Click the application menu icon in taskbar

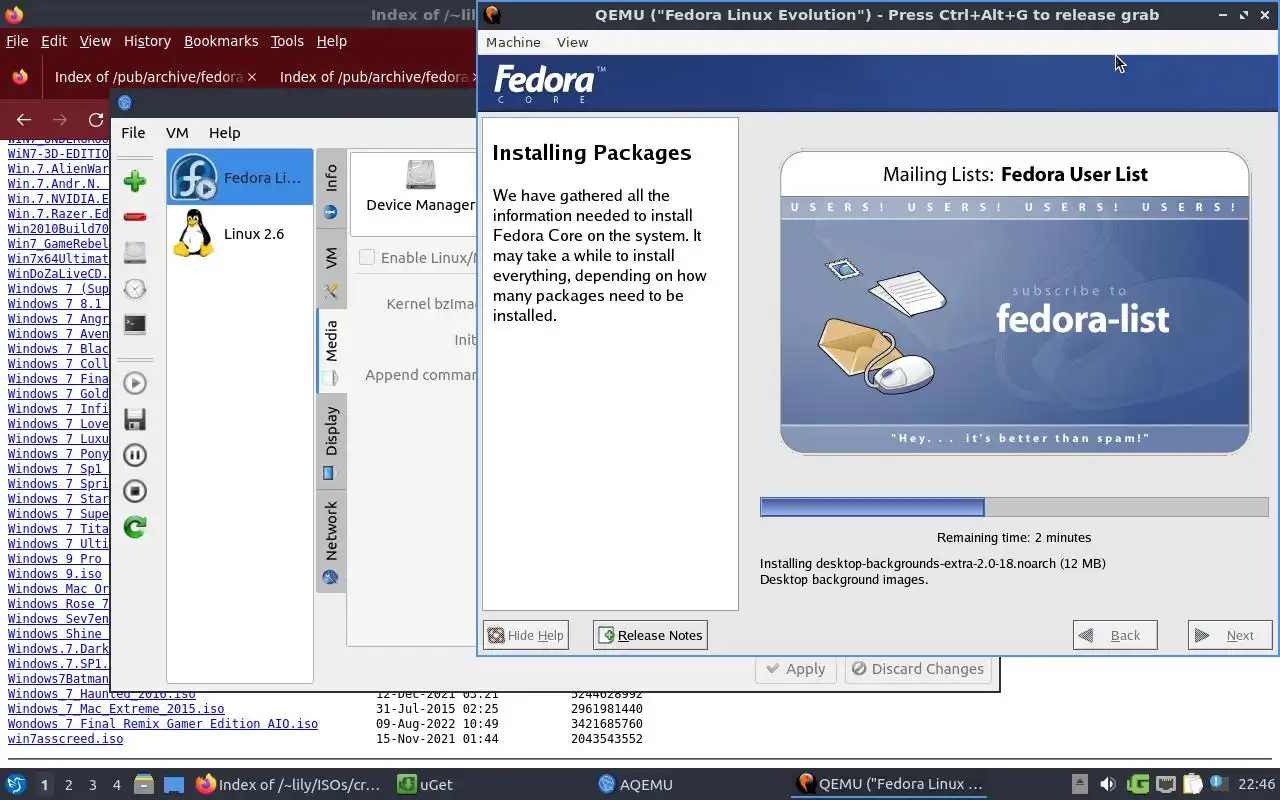pyautogui.click(x=15, y=785)
